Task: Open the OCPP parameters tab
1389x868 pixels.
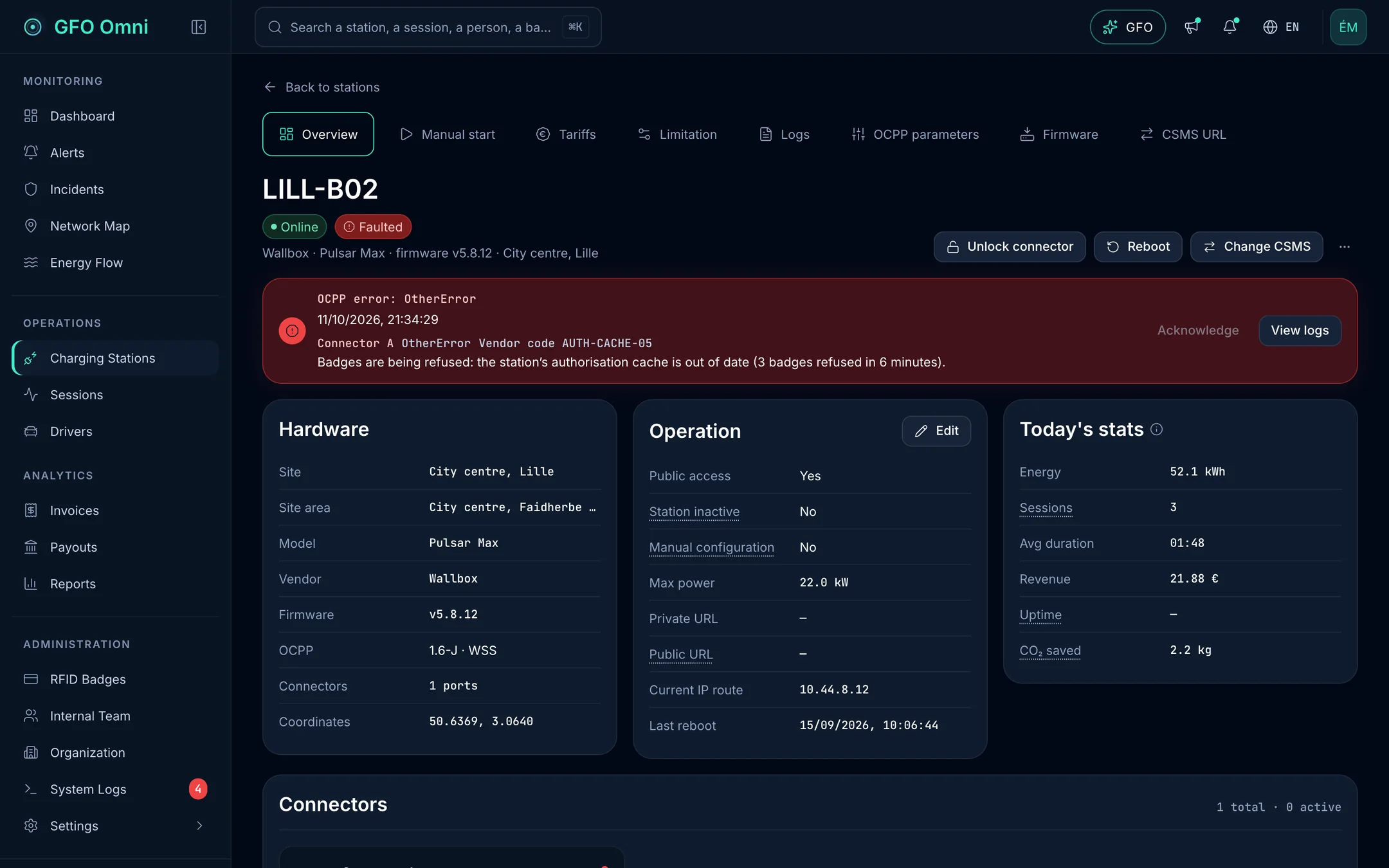Action: tap(915, 134)
